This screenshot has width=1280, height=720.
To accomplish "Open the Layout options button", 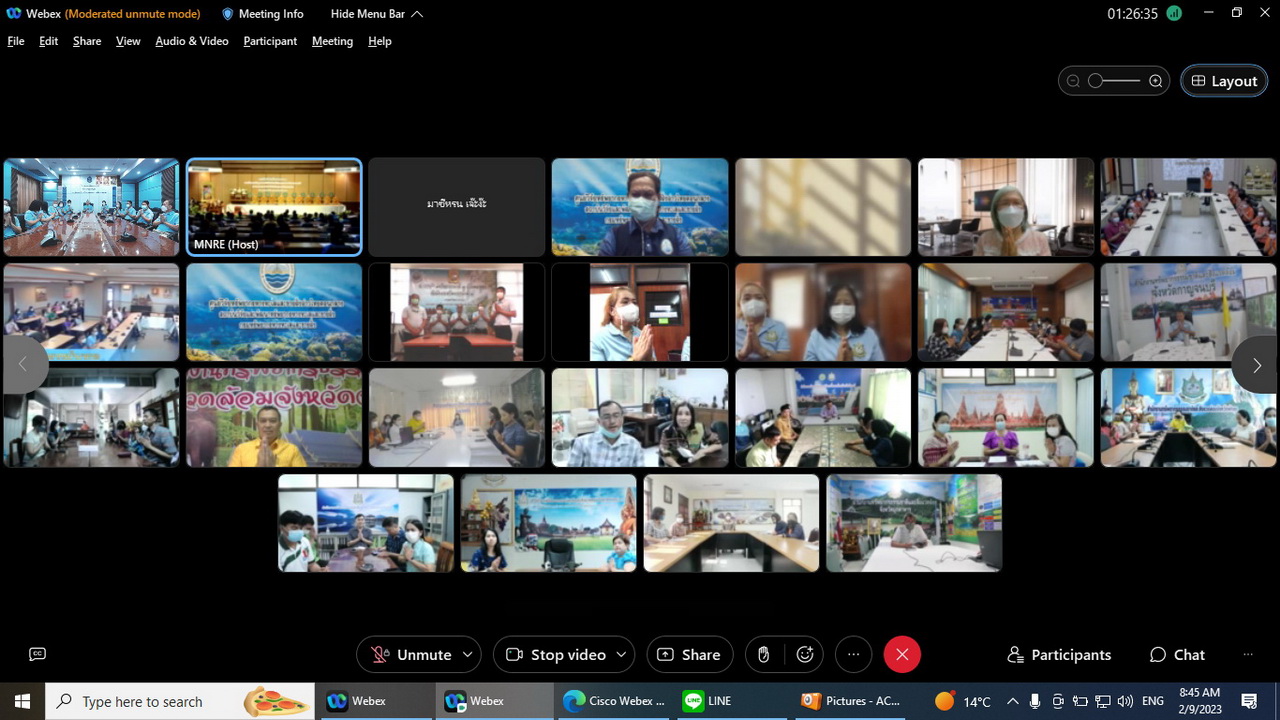I will (1224, 81).
